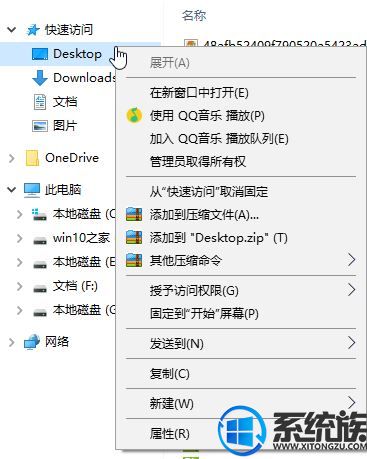The height and width of the screenshot is (459, 367).
Task: Click the 此电脑 computer icon
Action: pos(32,190)
